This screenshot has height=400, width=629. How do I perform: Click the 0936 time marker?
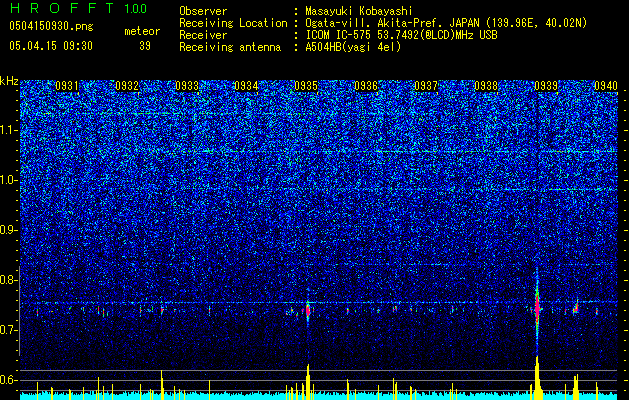point(366,86)
